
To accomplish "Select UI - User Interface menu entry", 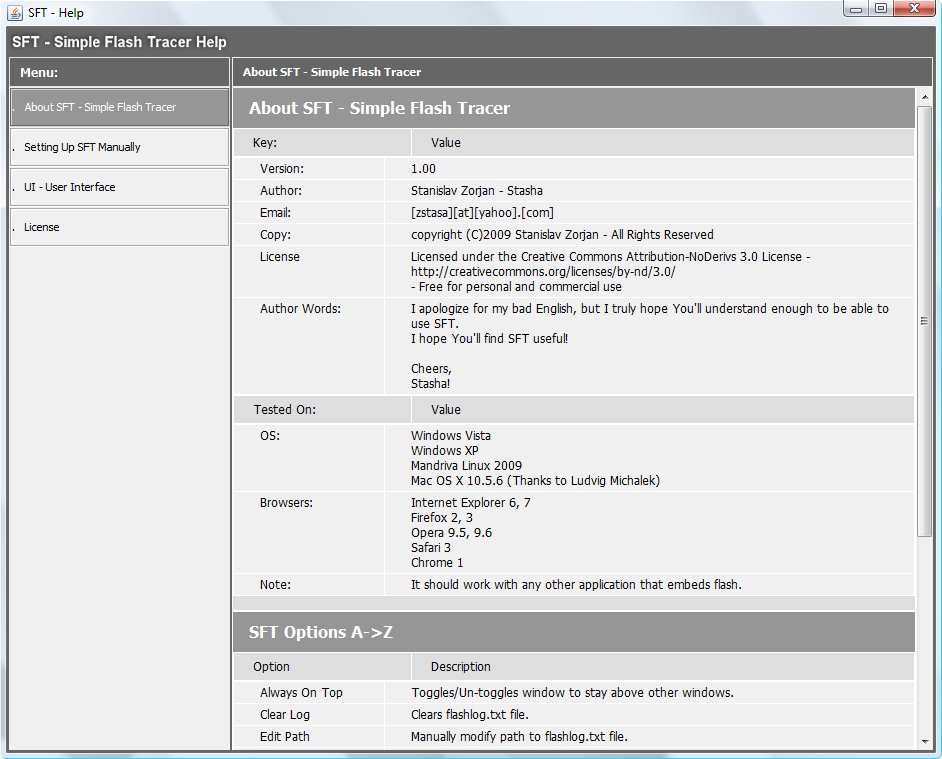I will coord(120,187).
